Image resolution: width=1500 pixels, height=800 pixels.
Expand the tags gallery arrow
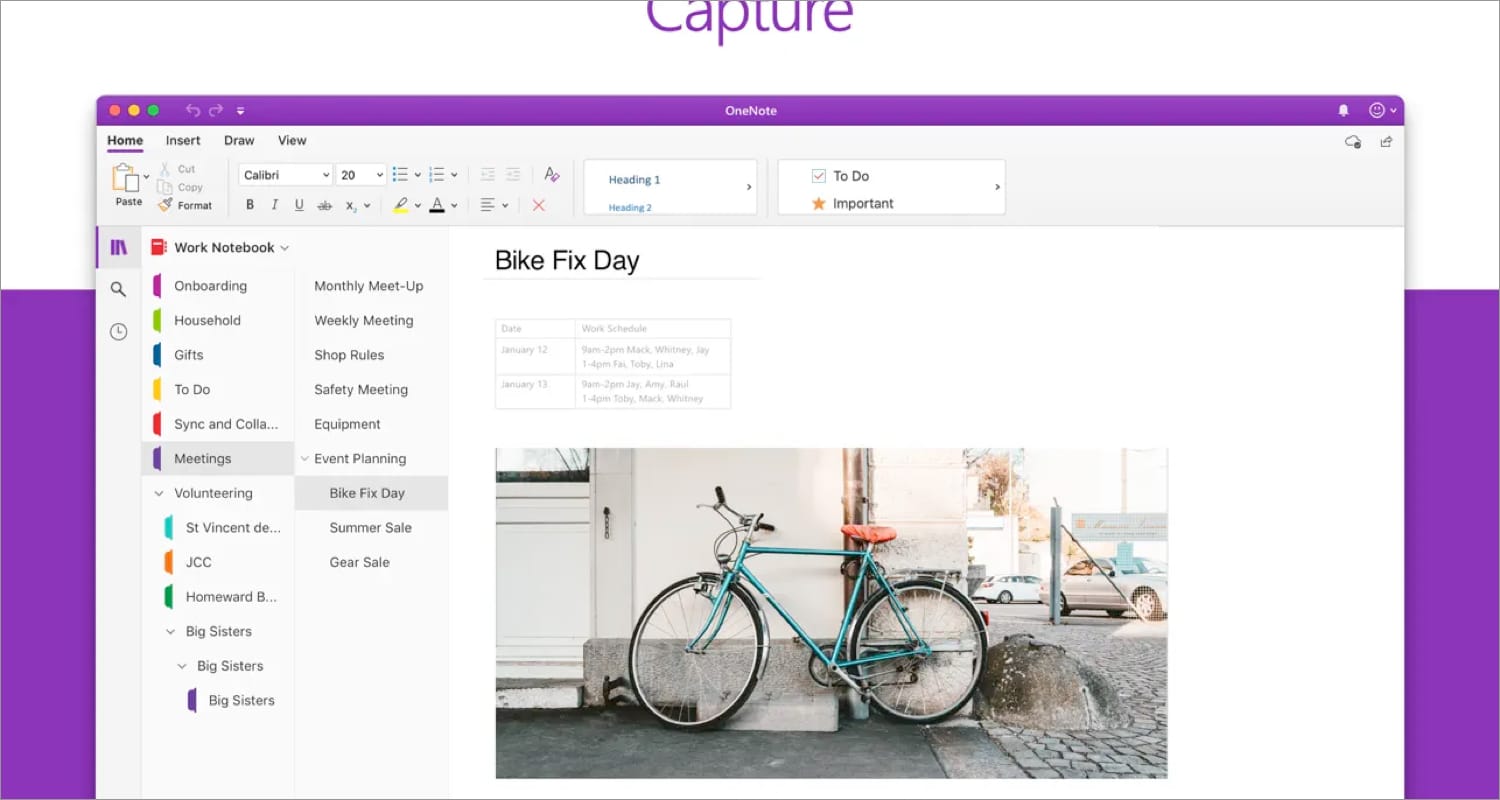pyautogui.click(x=997, y=187)
